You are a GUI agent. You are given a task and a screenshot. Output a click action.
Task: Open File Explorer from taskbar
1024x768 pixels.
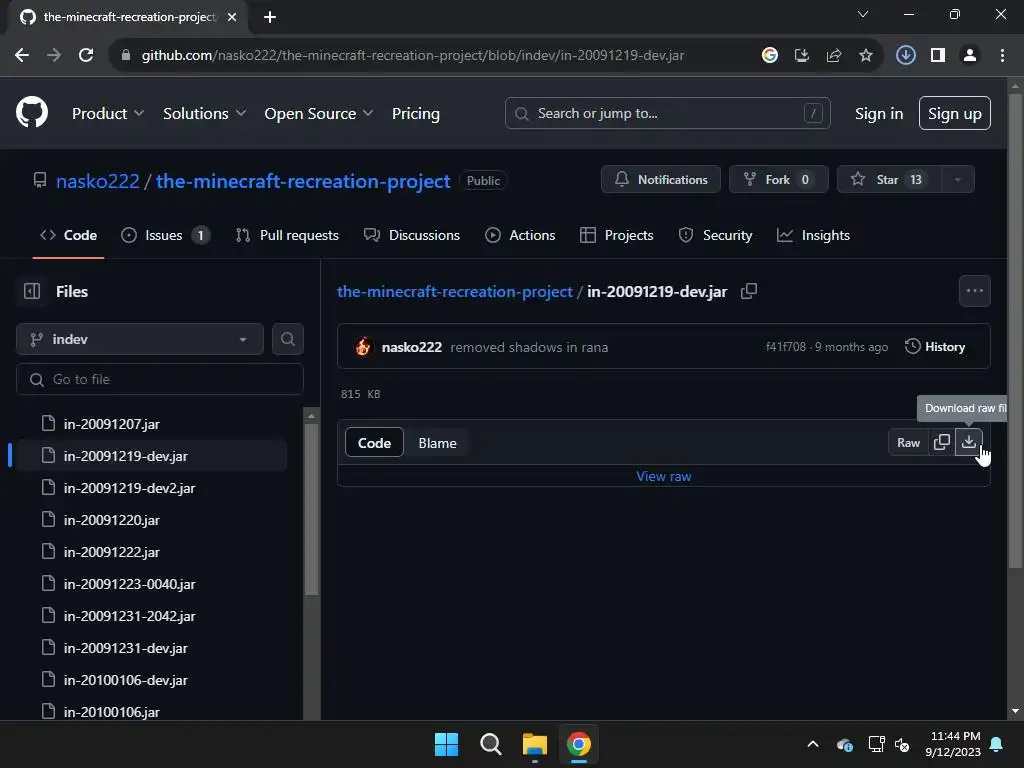click(535, 744)
